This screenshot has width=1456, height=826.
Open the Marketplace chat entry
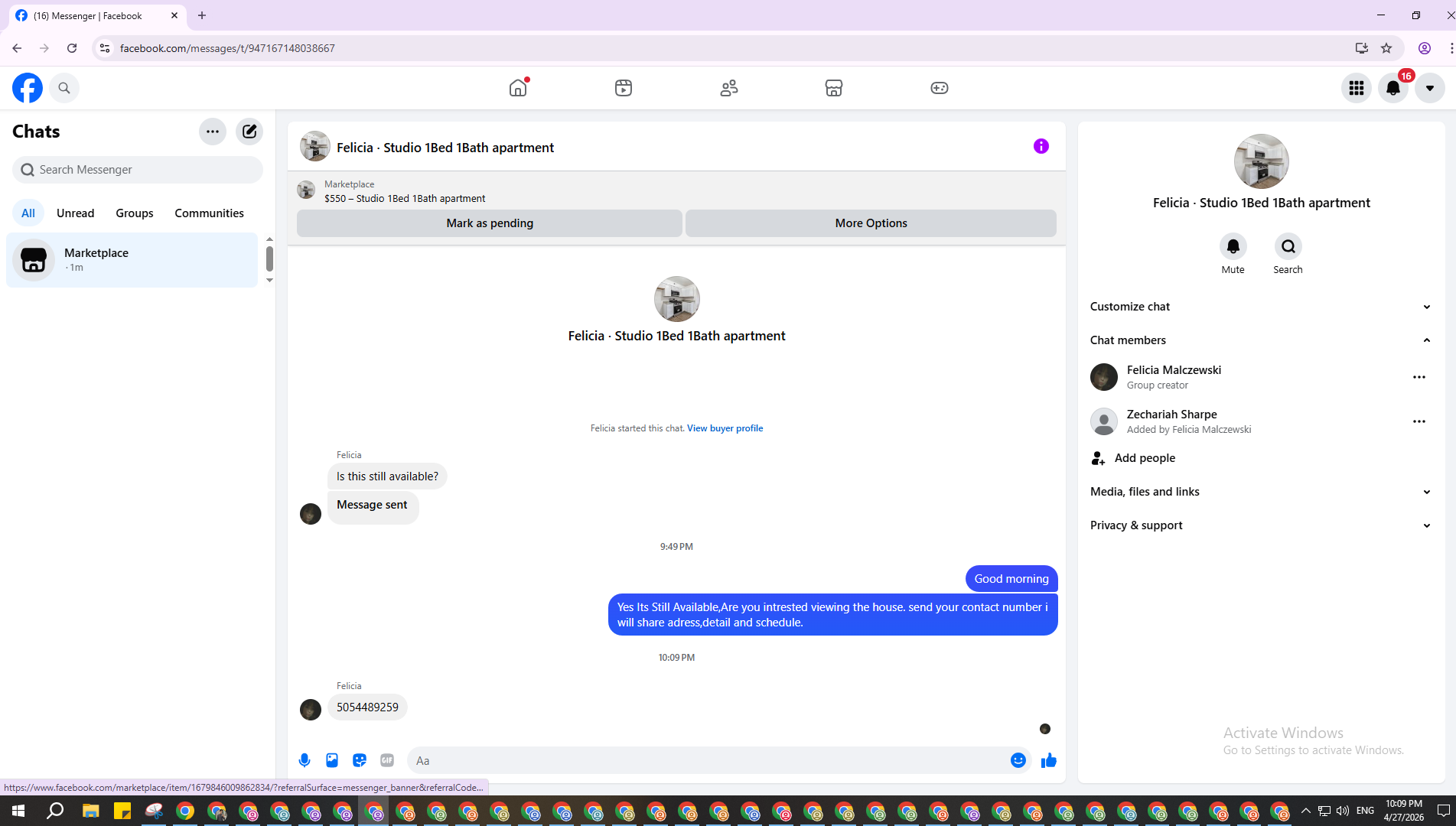[132, 260]
